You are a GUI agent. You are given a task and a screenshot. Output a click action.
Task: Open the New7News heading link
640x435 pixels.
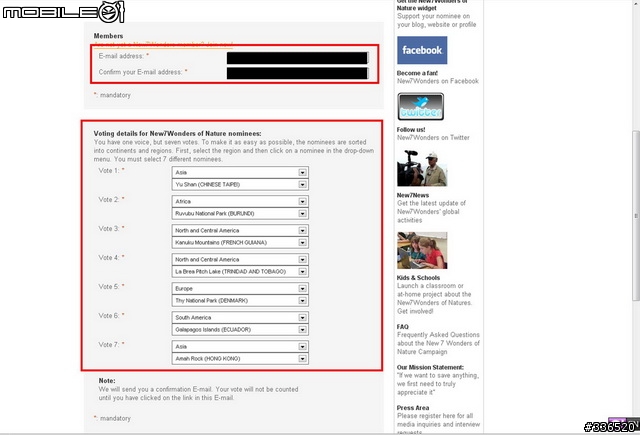[413, 195]
